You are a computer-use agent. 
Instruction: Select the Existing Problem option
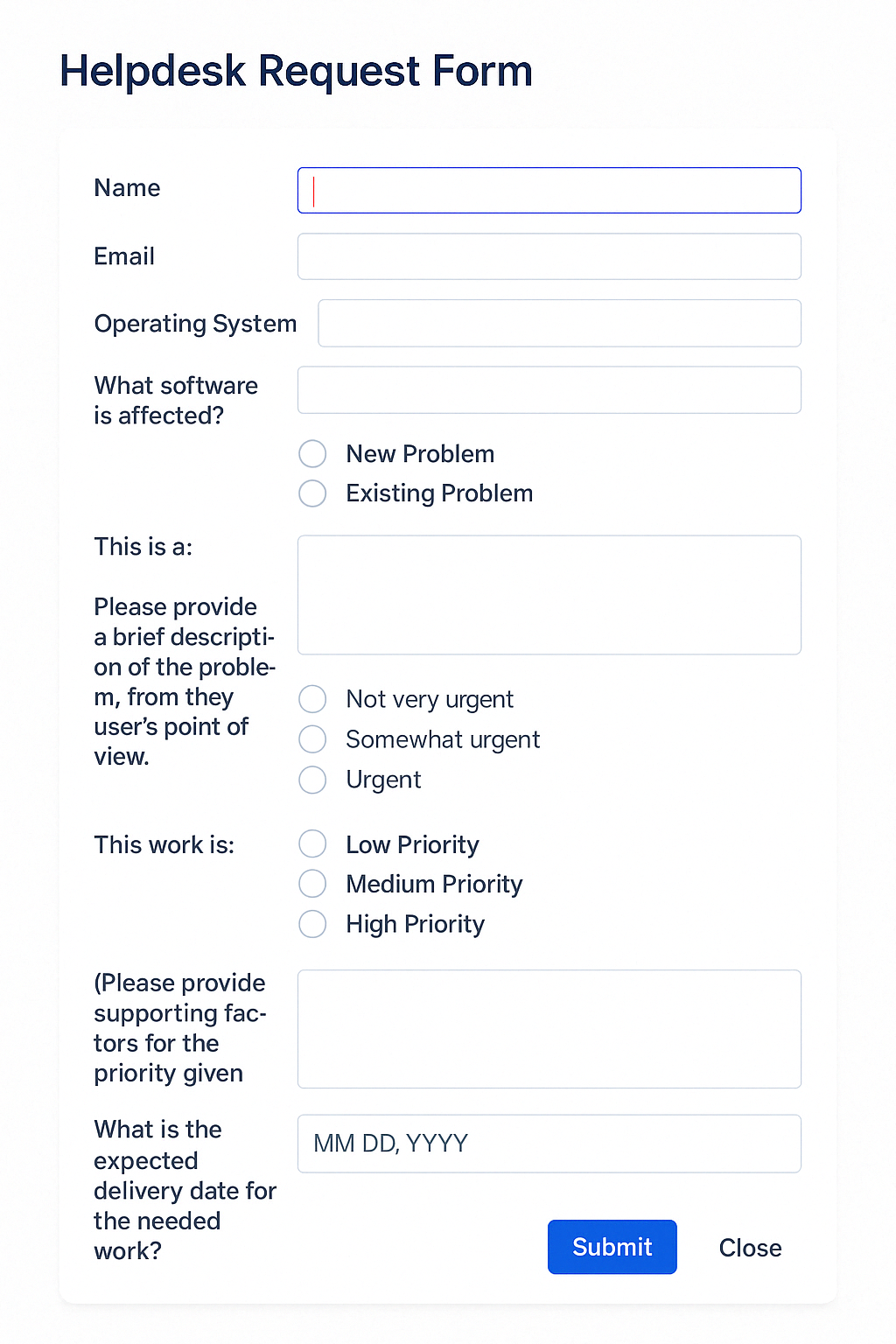312,493
